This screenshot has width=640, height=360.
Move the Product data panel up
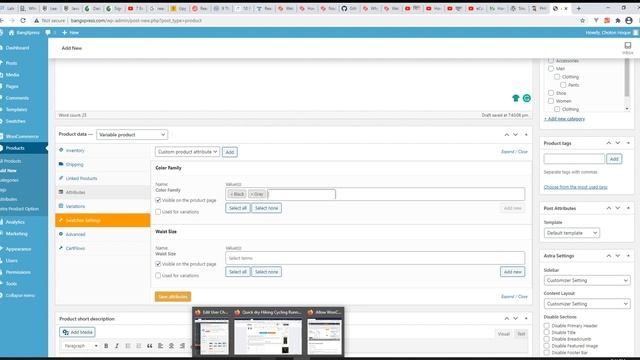click(x=507, y=135)
